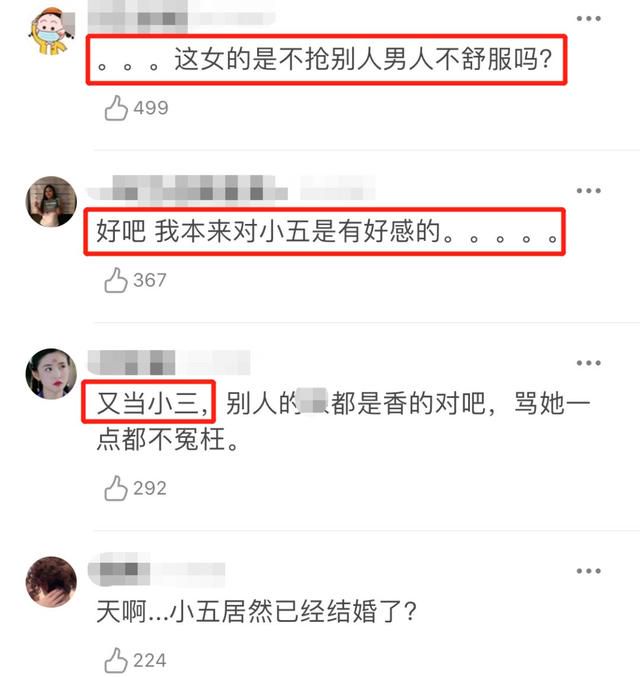Tap second commenter's blurred username
This screenshot has height=677, width=640.
point(231,188)
